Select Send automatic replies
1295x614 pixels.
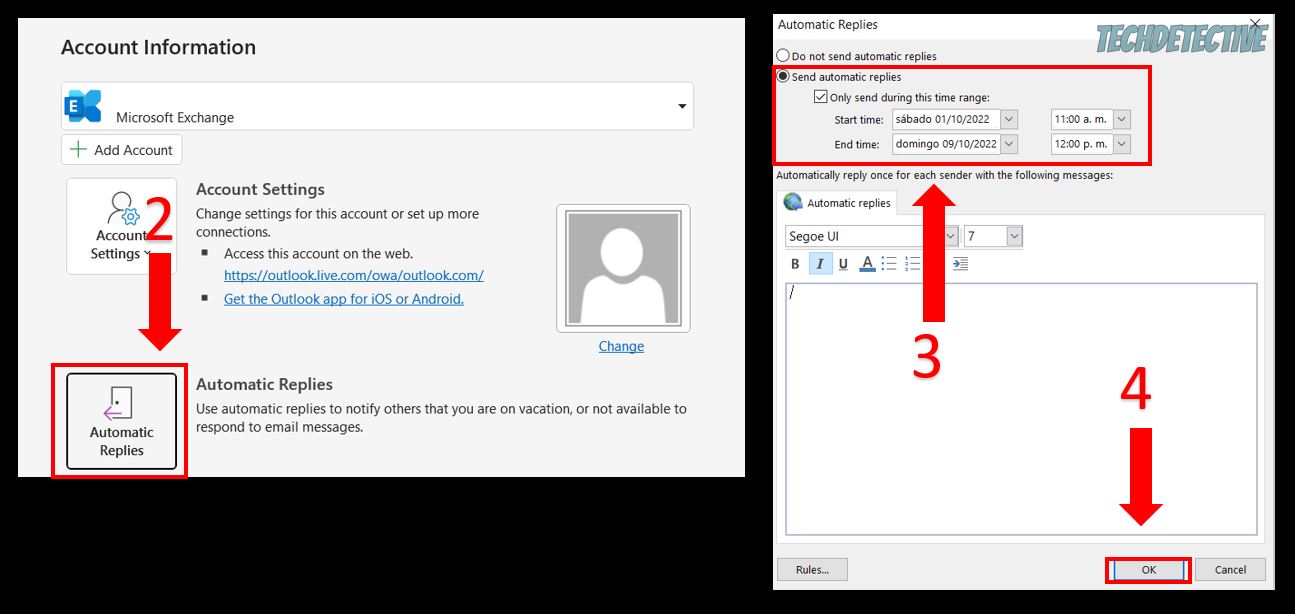tap(781, 77)
